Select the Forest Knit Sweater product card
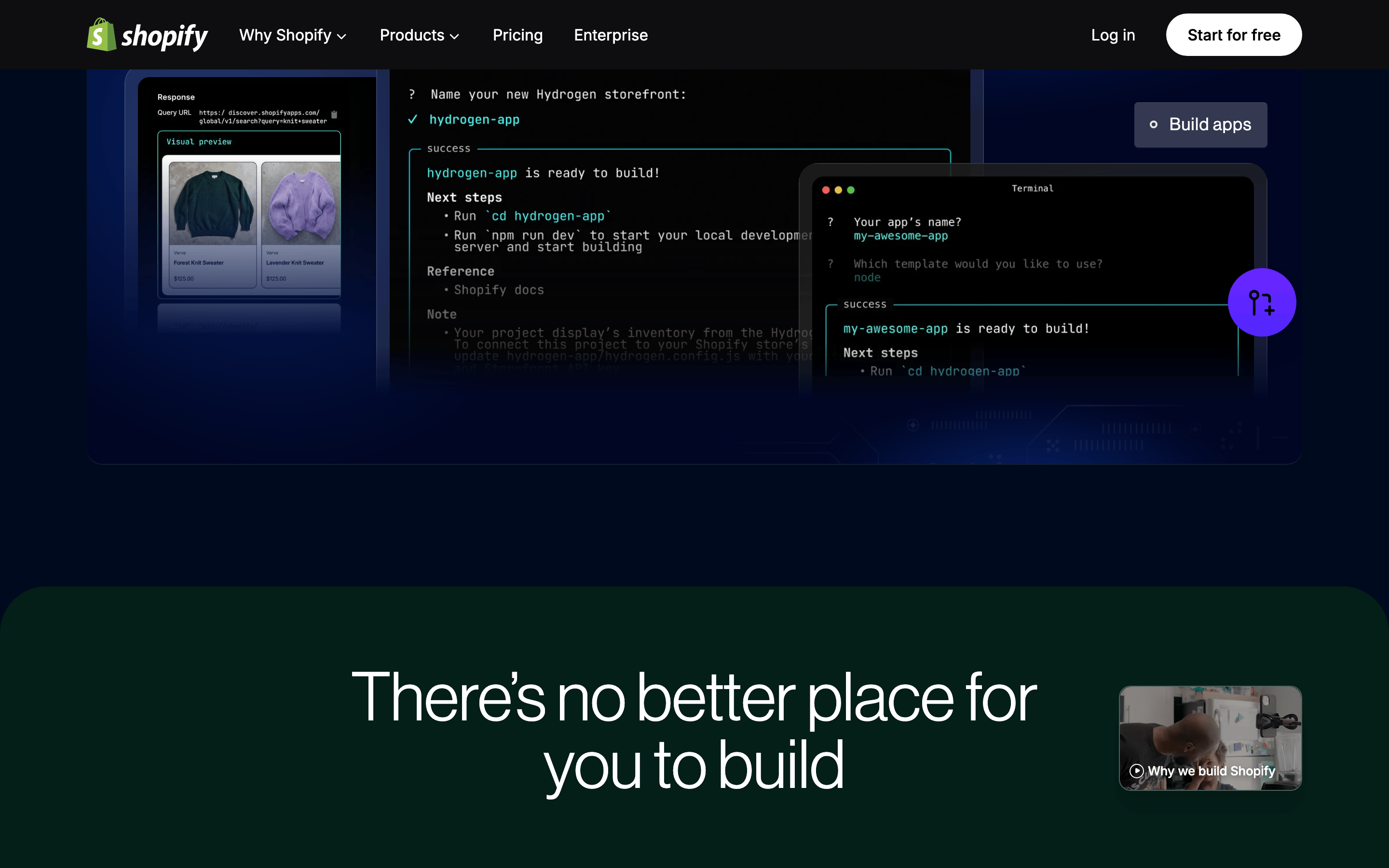 tap(213, 224)
